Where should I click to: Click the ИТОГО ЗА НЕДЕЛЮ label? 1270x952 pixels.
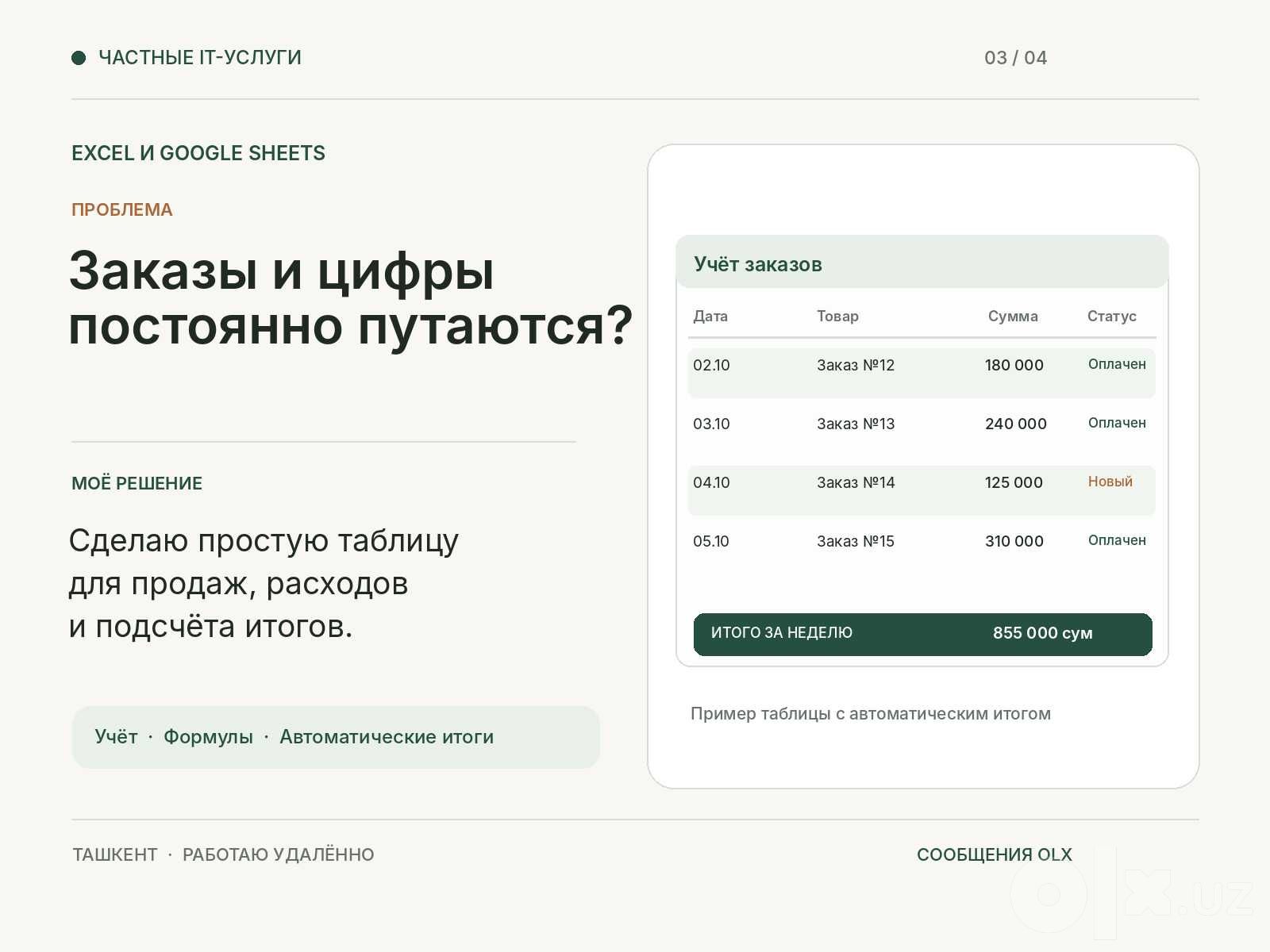point(782,633)
